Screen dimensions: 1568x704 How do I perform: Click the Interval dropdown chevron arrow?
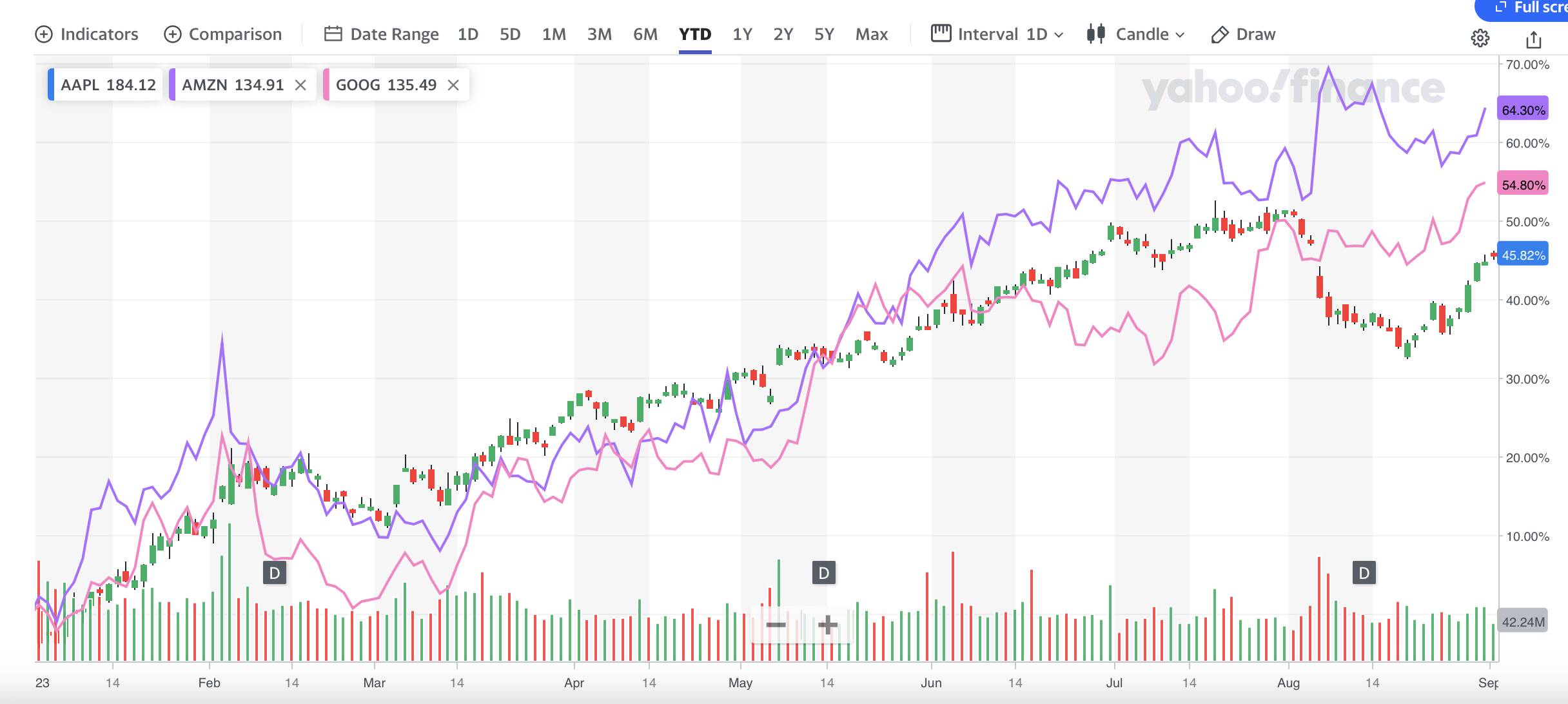coord(1058,35)
